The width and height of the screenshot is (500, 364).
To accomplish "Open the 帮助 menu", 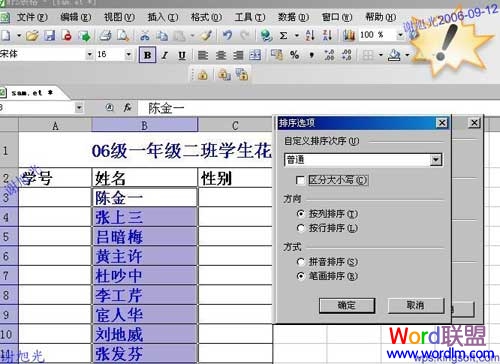I will [381, 17].
